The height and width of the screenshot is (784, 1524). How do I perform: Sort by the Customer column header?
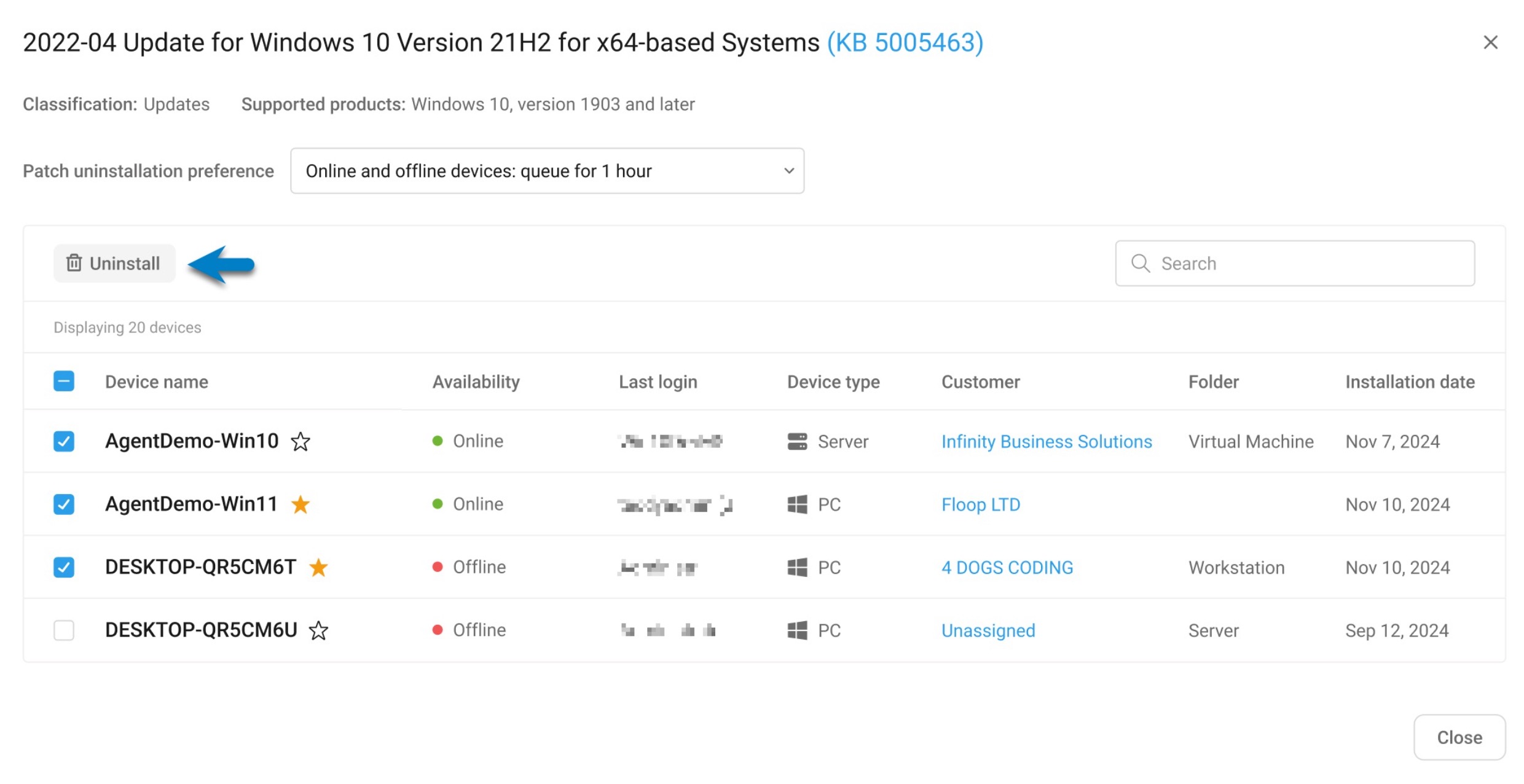click(981, 382)
